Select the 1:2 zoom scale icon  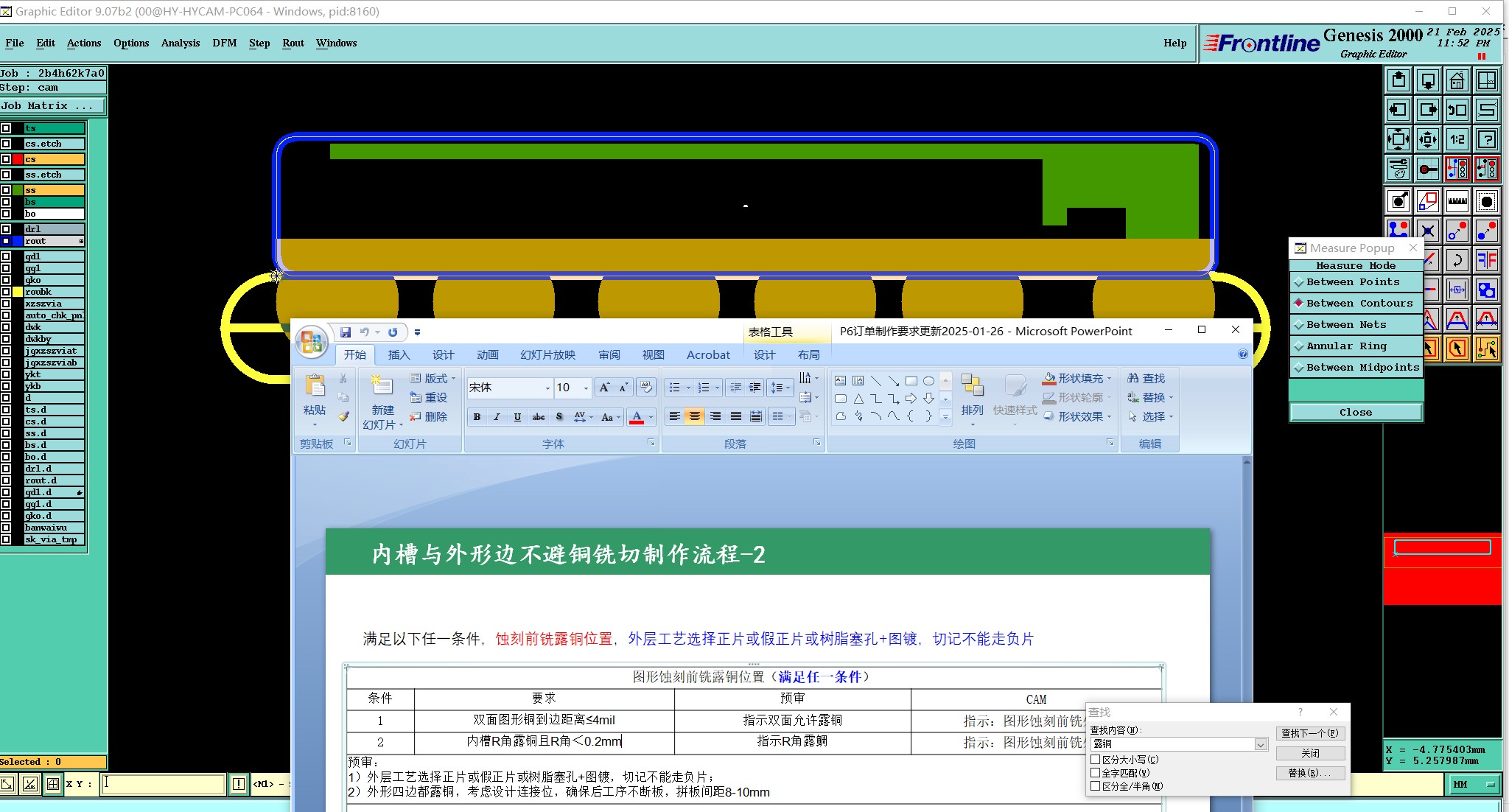pyautogui.click(x=1457, y=139)
